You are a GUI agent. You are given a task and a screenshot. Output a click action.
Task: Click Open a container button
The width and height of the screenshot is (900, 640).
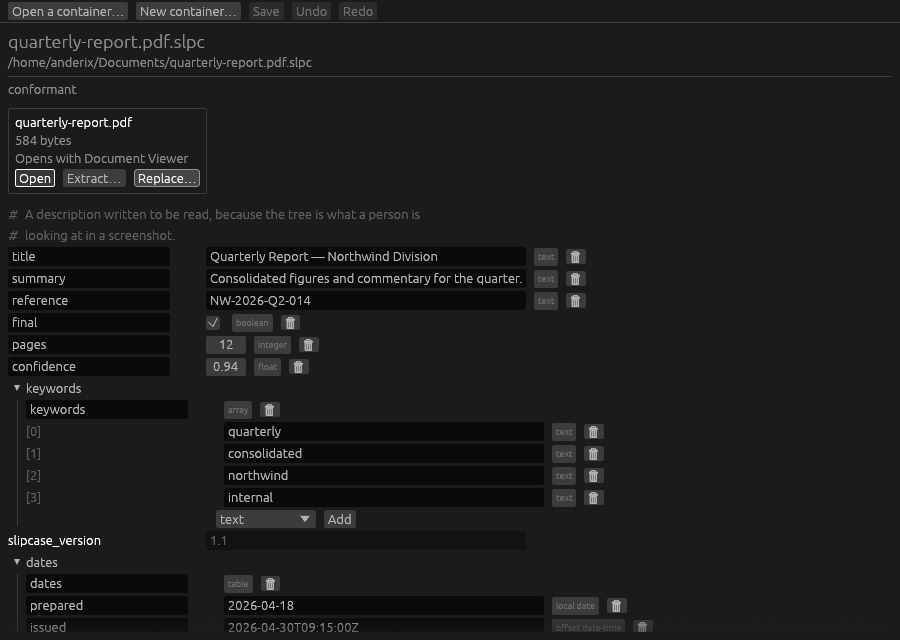(68, 11)
